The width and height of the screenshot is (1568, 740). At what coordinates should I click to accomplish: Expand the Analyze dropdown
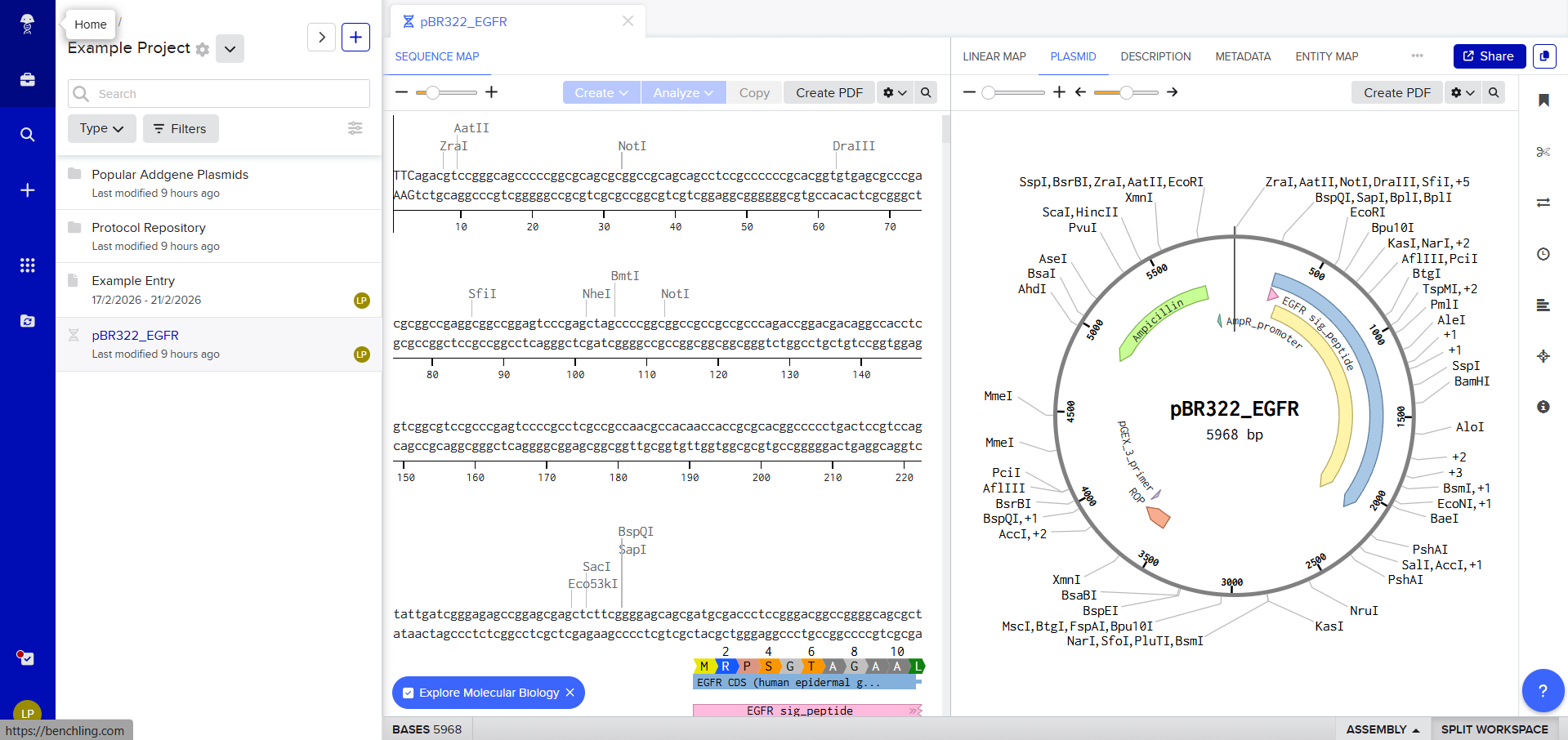click(x=683, y=93)
